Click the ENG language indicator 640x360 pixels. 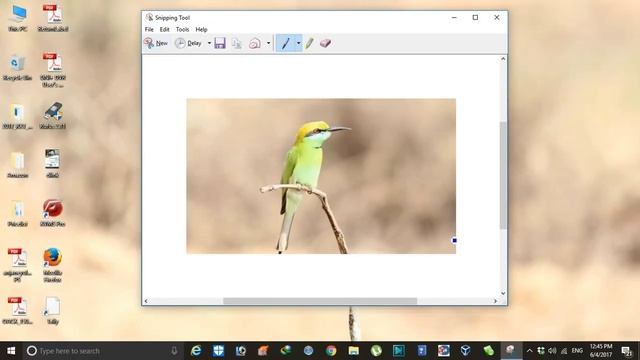click(x=577, y=351)
